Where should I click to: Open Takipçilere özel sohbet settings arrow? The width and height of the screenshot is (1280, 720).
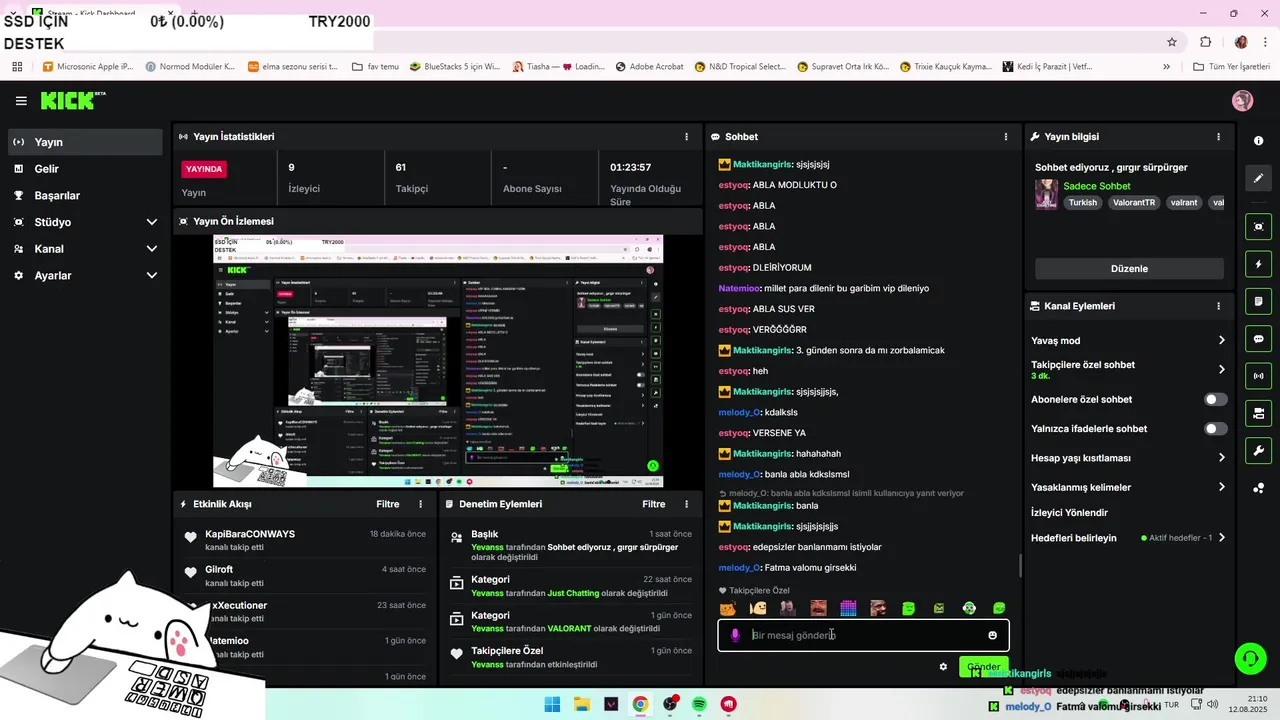pyautogui.click(x=1221, y=370)
